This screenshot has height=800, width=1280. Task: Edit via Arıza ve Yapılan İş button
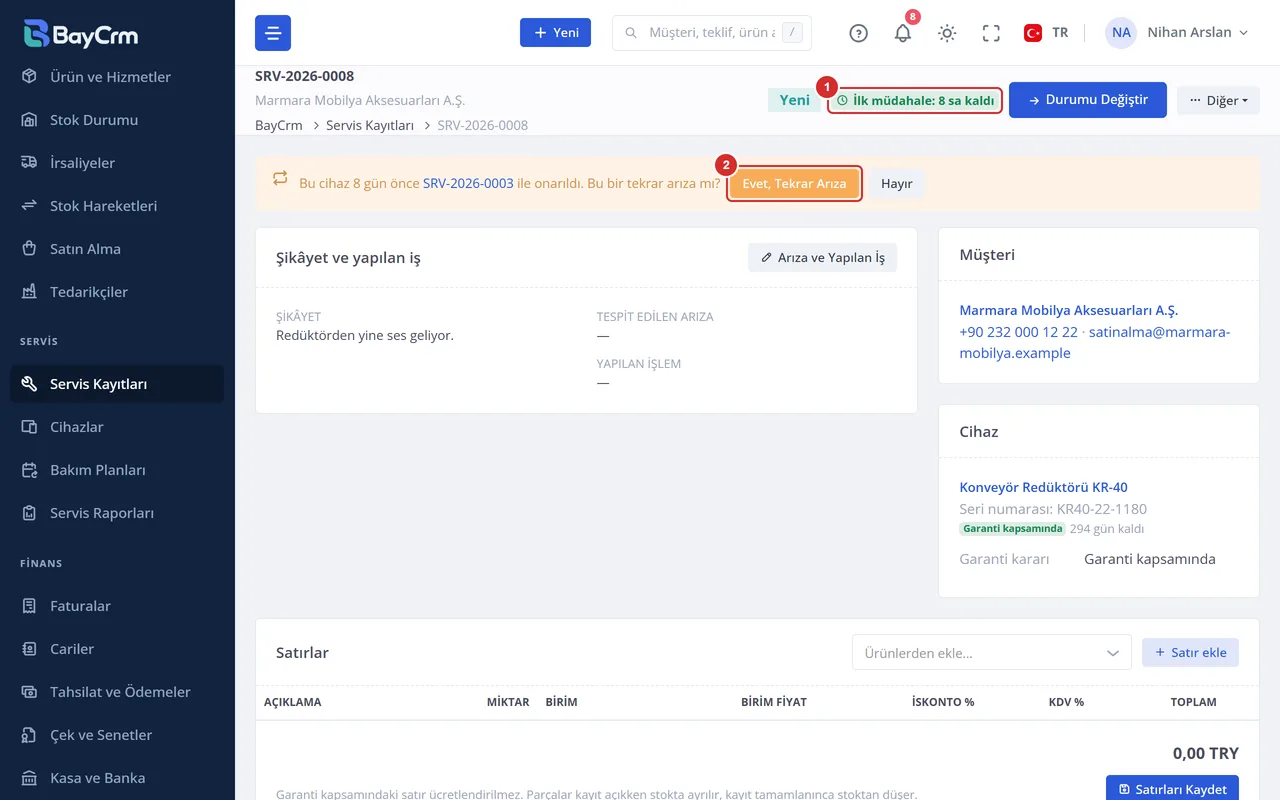[x=822, y=258]
